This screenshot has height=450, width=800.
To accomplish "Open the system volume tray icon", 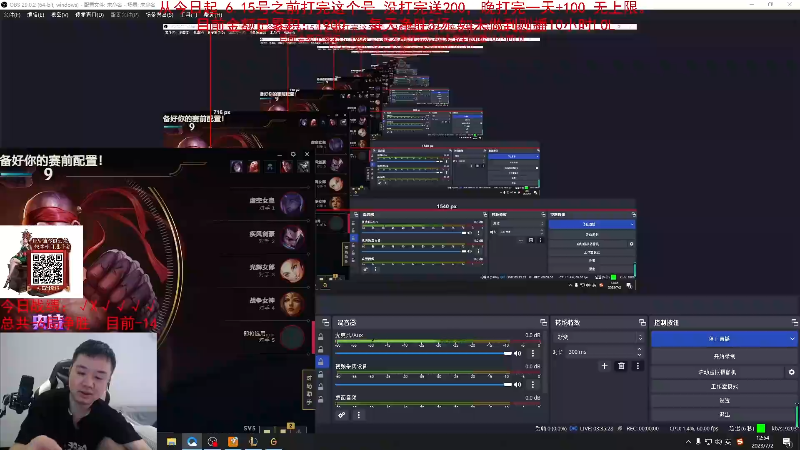I will tap(718, 442).
